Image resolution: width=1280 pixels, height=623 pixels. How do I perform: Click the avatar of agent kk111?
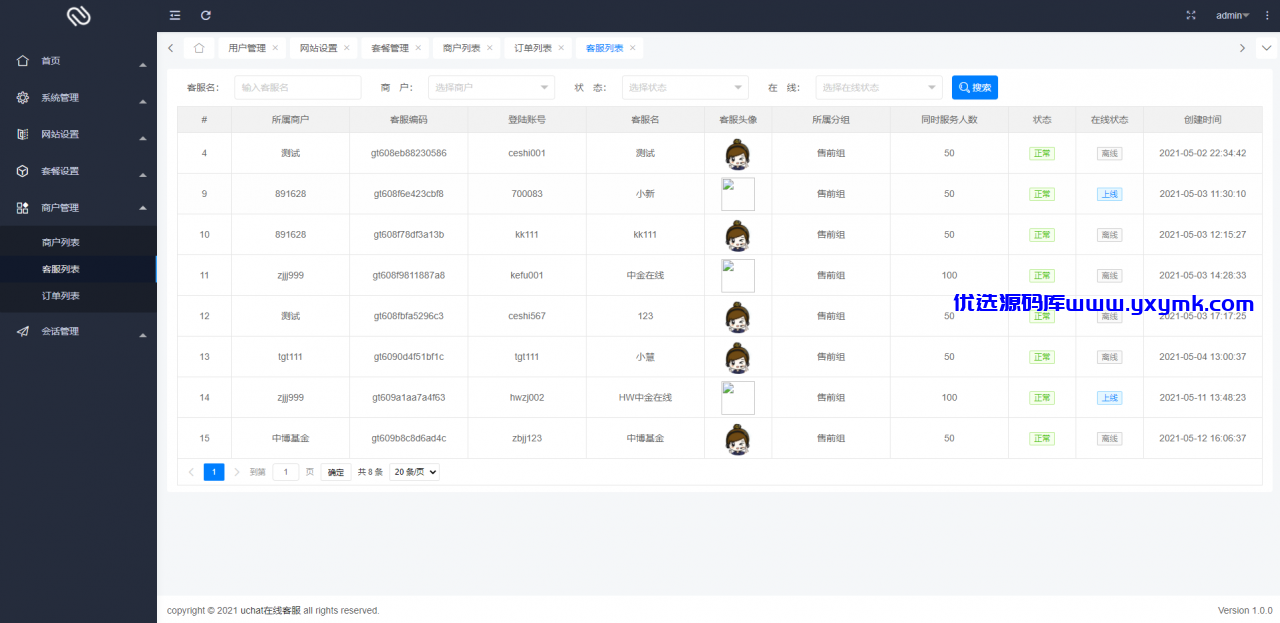738,235
